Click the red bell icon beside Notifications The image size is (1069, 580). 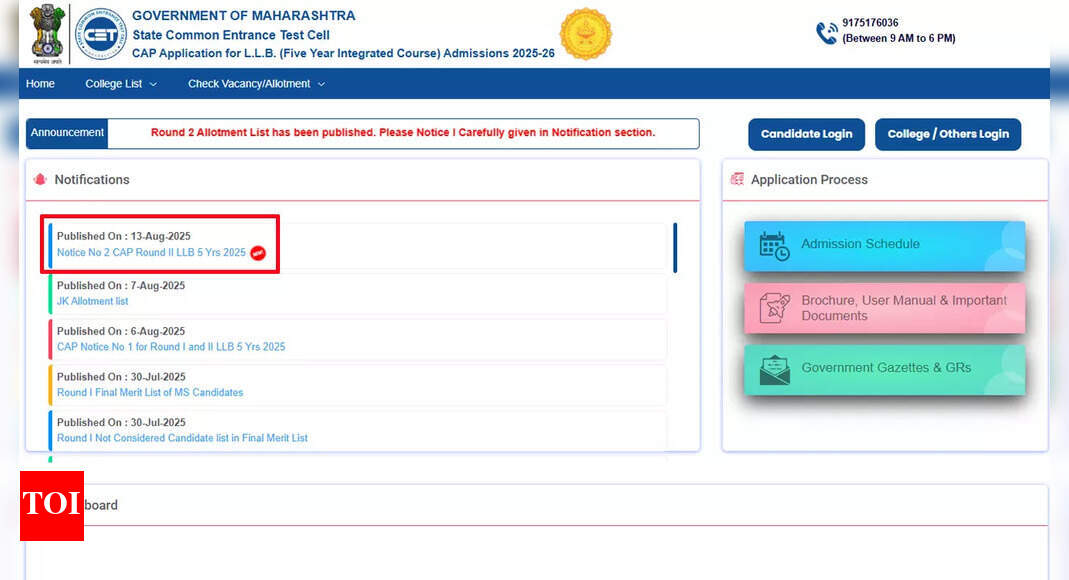pos(40,180)
